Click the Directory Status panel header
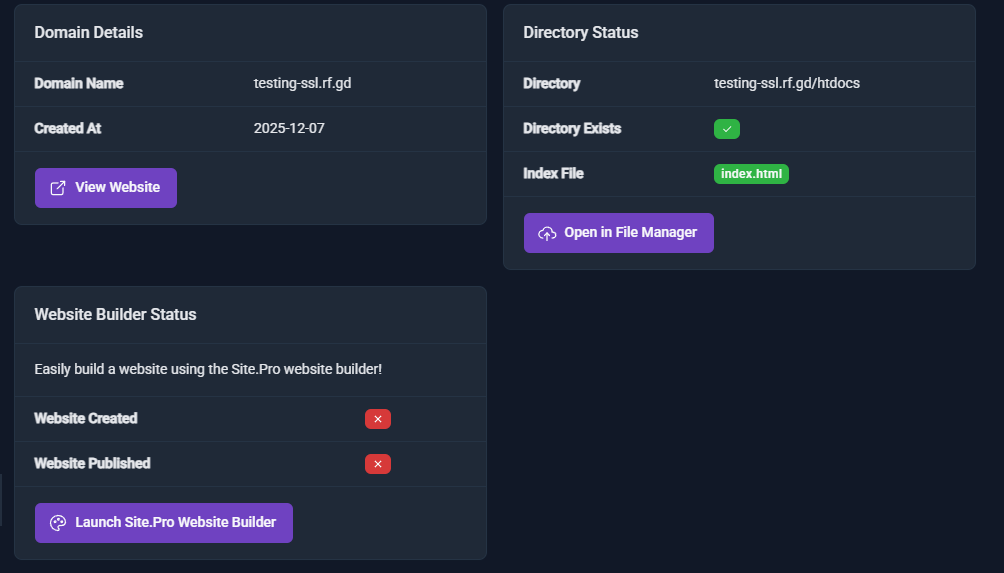This screenshot has height=573, width=1004. pyautogui.click(x=580, y=33)
